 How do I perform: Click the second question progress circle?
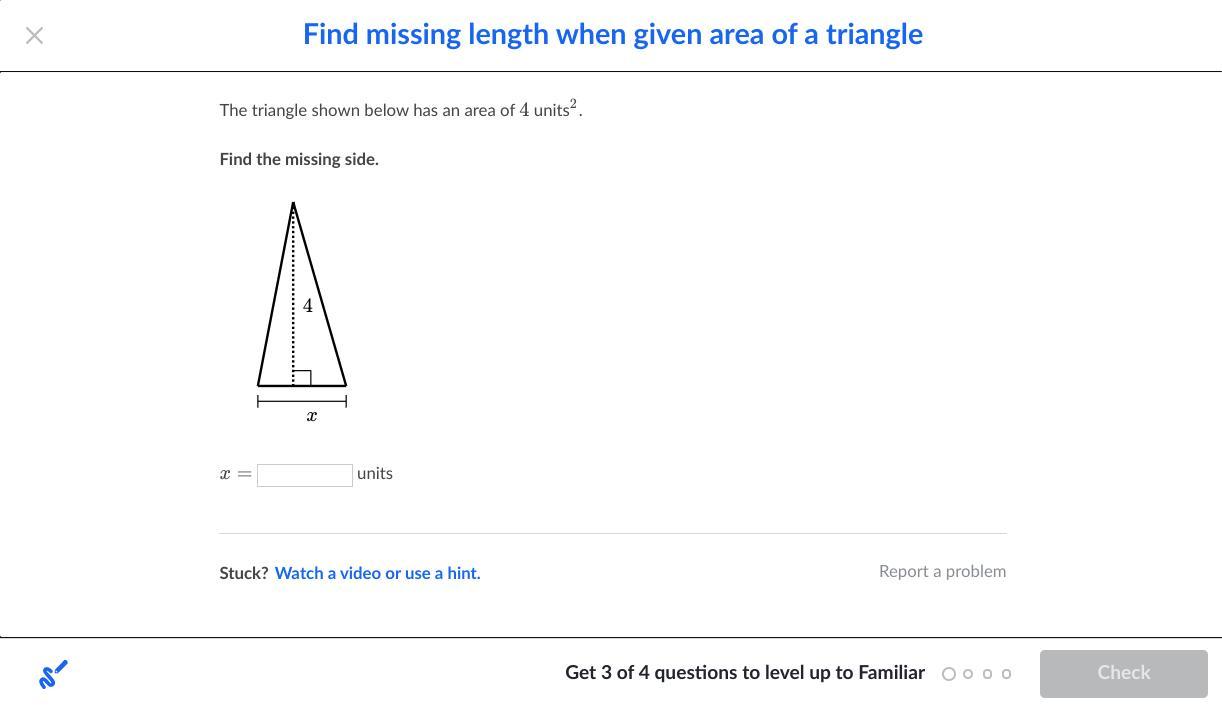pyautogui.click(x=968, y=674)
